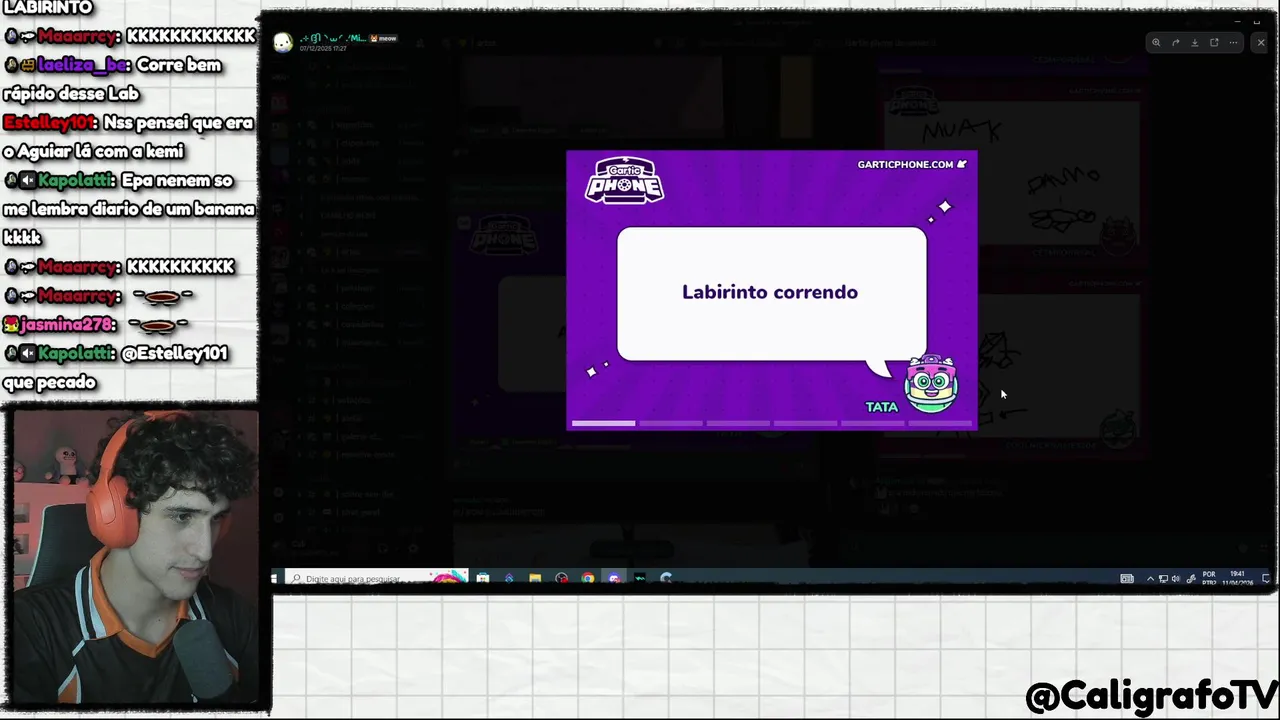
Task: Click username jasmina278 in chat
Action: click(68, 324)
